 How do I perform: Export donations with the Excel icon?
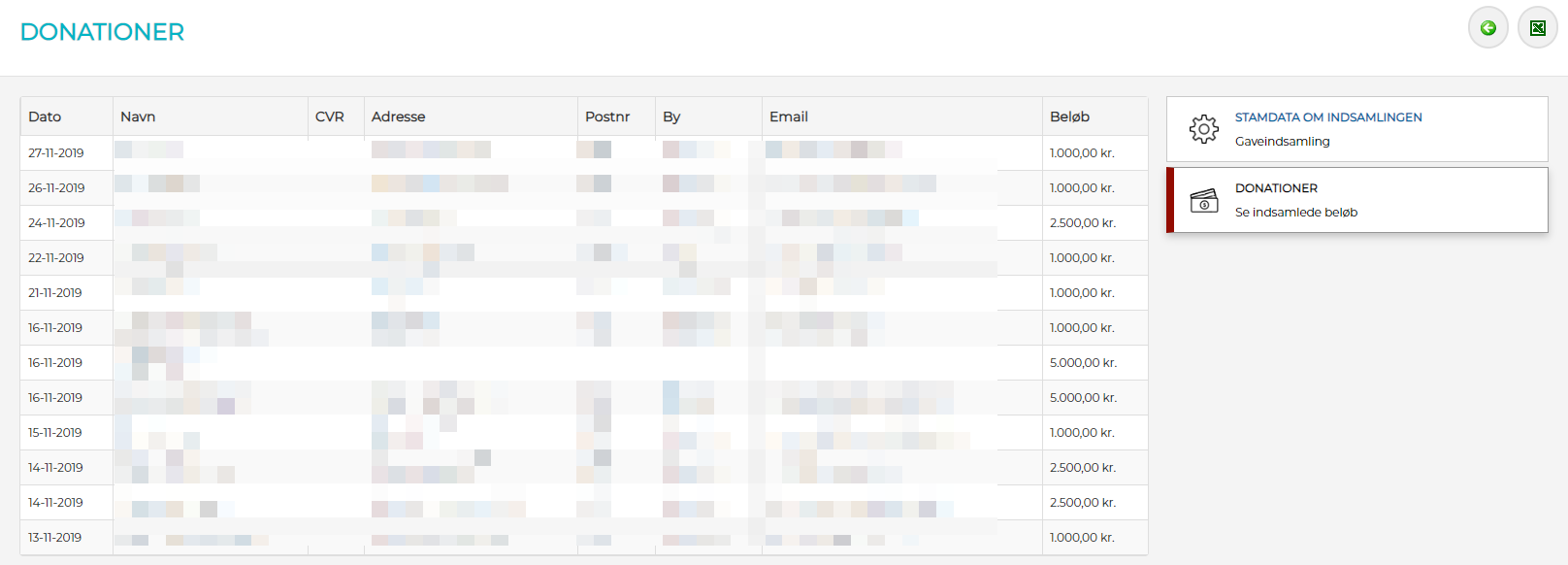coord(1538,28)
